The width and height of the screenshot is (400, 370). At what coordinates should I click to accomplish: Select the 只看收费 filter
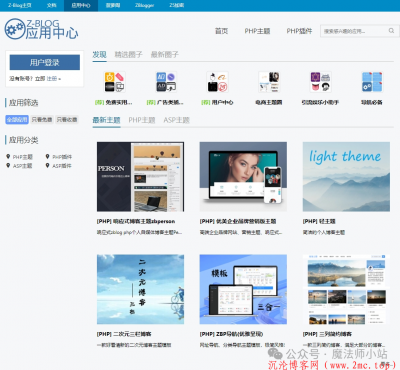[x=67, y=119]
